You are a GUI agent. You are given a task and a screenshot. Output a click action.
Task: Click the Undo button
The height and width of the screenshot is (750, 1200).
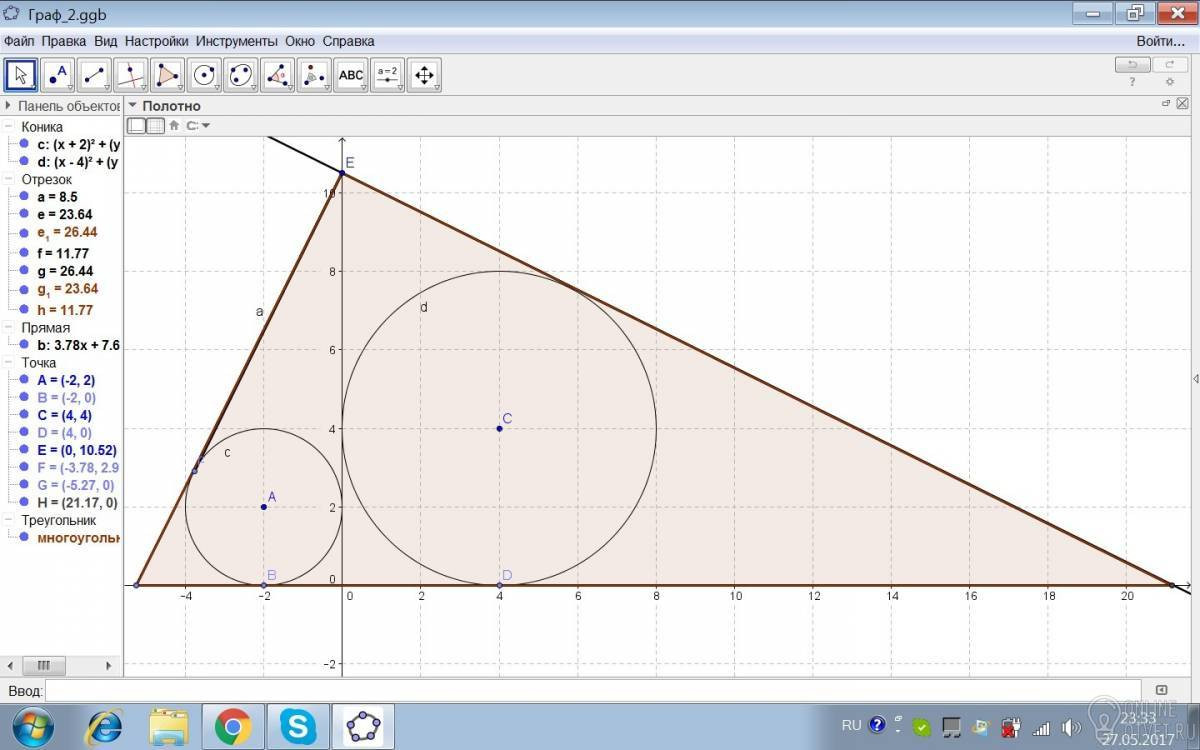coord(1132,64)
